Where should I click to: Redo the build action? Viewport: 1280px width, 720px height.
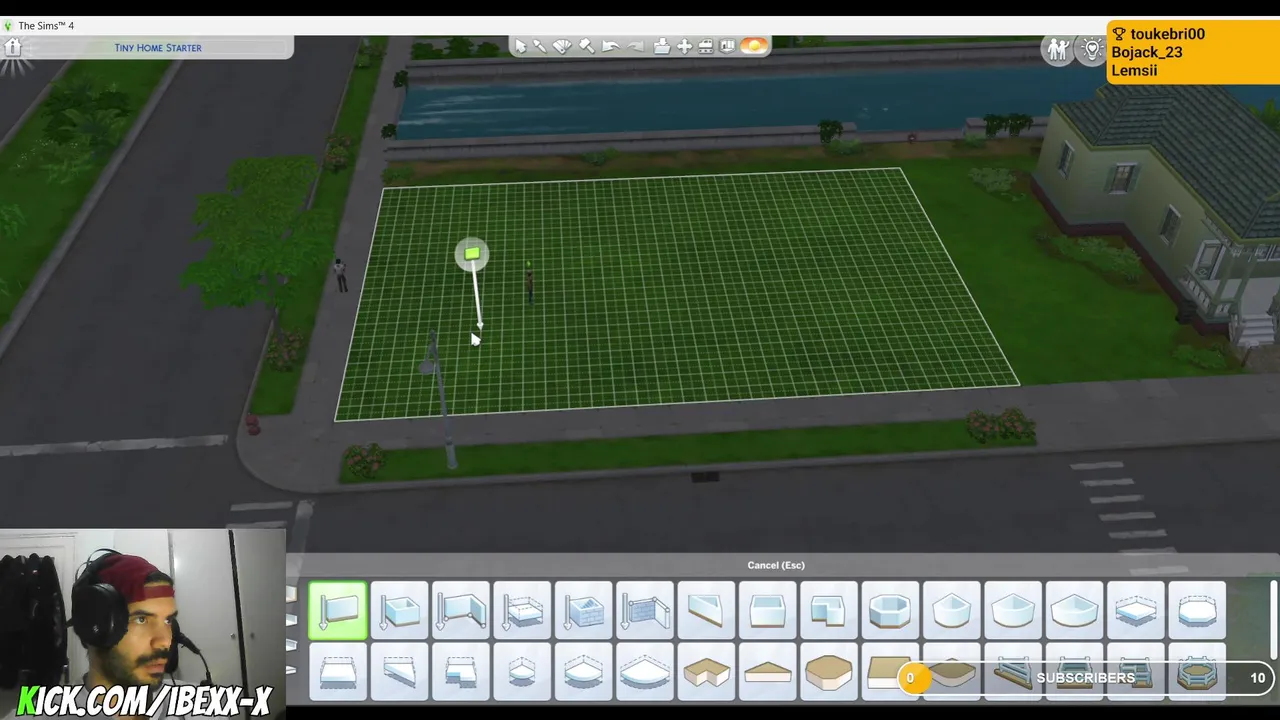(634, 46)
